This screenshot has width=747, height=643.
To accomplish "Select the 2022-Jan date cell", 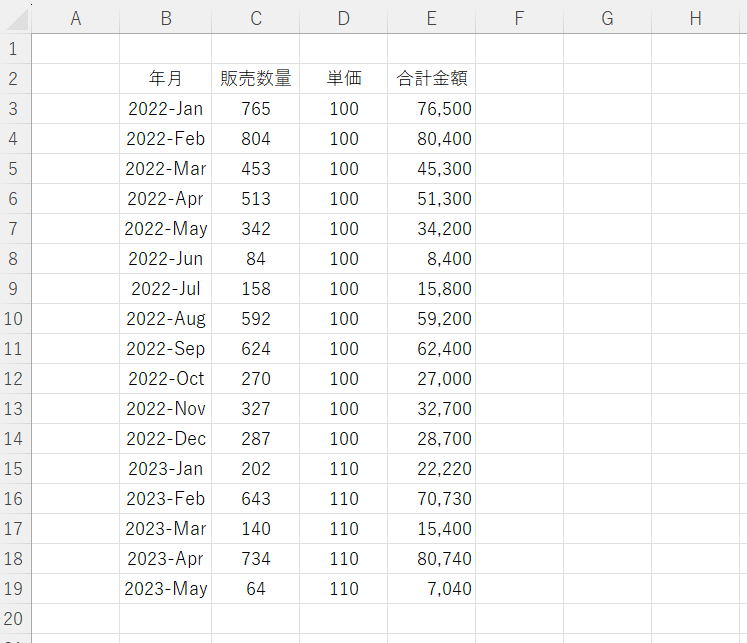I will pos(165,109).
